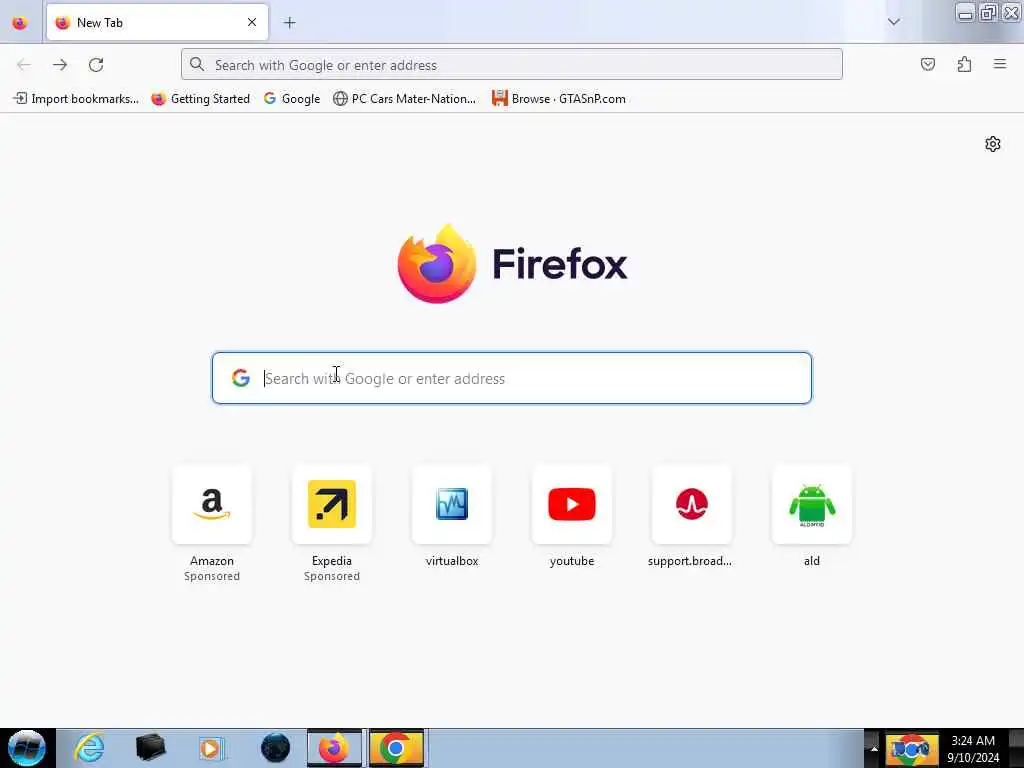Open Save to Pocket button
This screenshot has height=768, width=1024.
928,64
